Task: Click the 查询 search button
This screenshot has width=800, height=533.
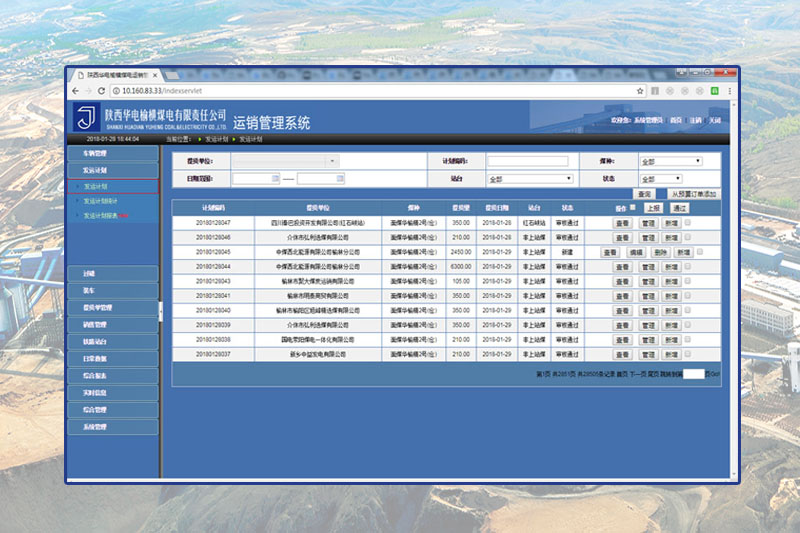Action: (645, 193)
